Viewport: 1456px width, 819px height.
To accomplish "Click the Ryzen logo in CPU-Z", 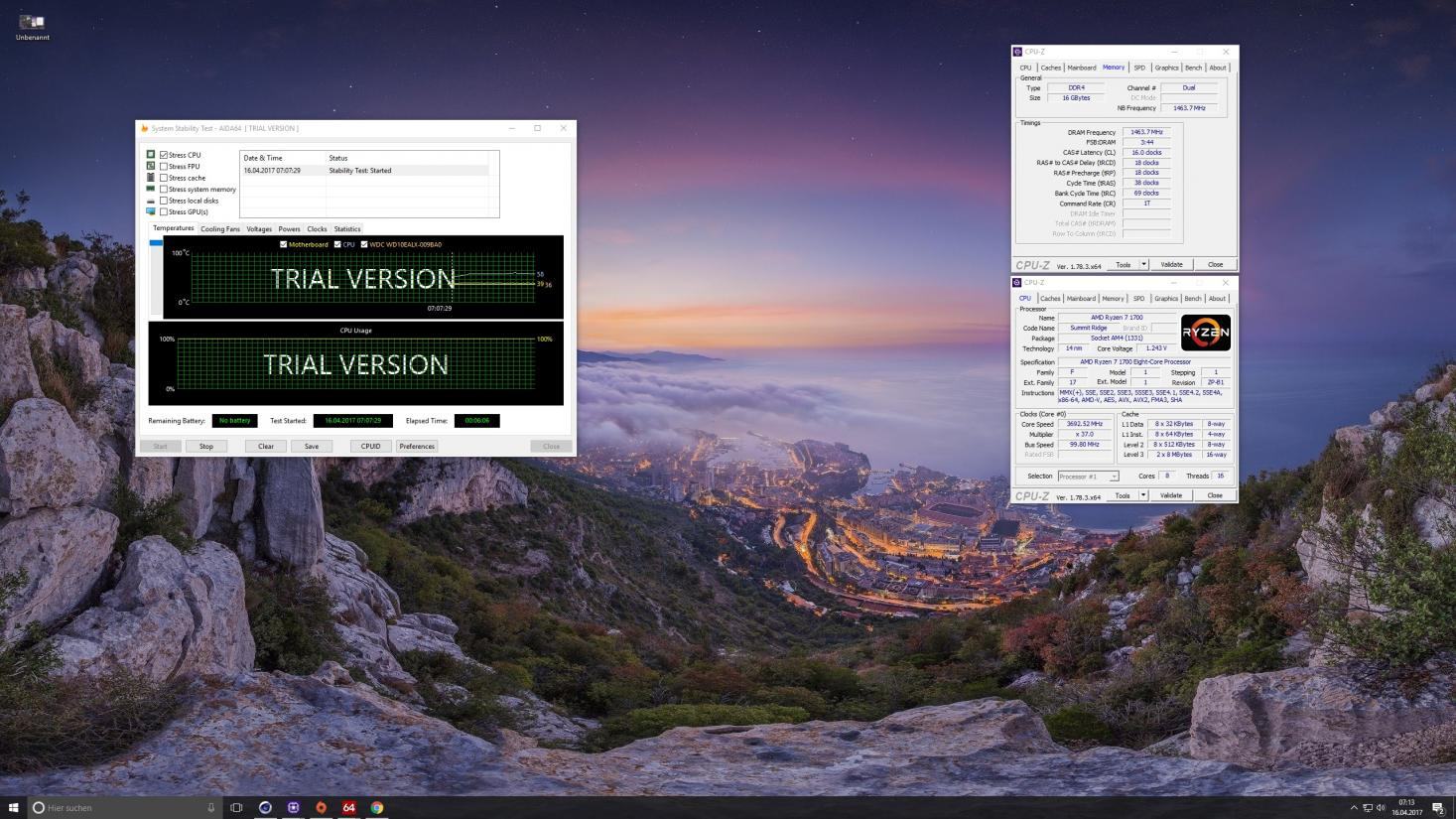I will pos(1205,333).
